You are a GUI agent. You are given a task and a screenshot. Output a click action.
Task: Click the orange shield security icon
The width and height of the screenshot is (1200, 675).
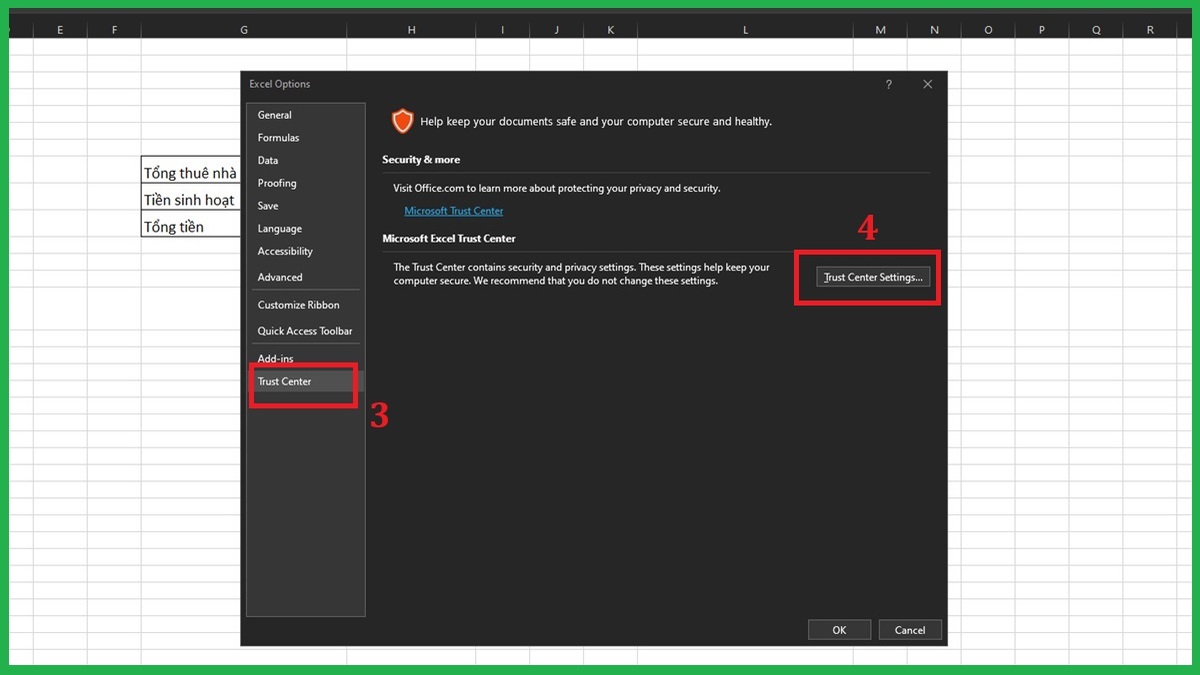click(x=402, y=122)
